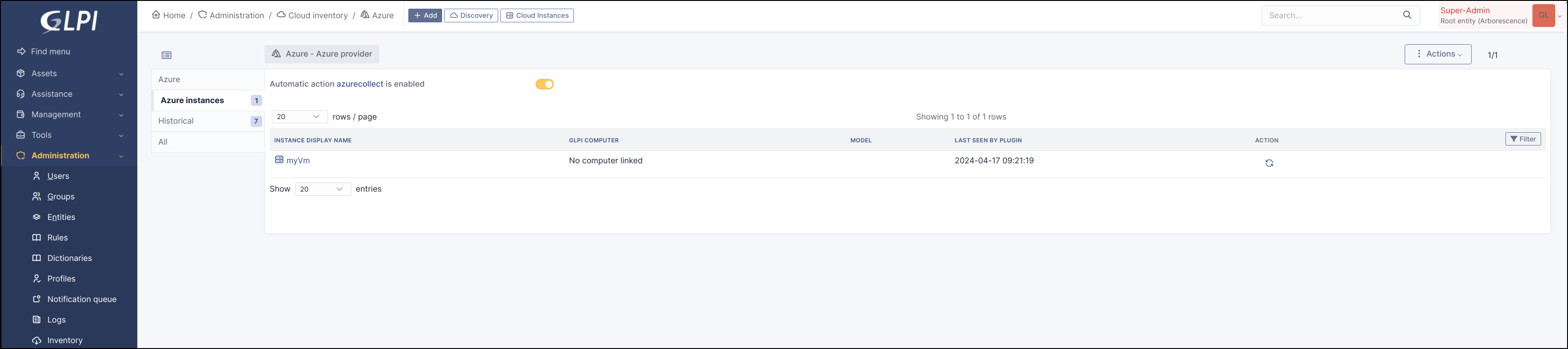The image size is (1568, 349).
Task: Click the Home icon in the breadcrumb
Action: click(x=156, y=15)
